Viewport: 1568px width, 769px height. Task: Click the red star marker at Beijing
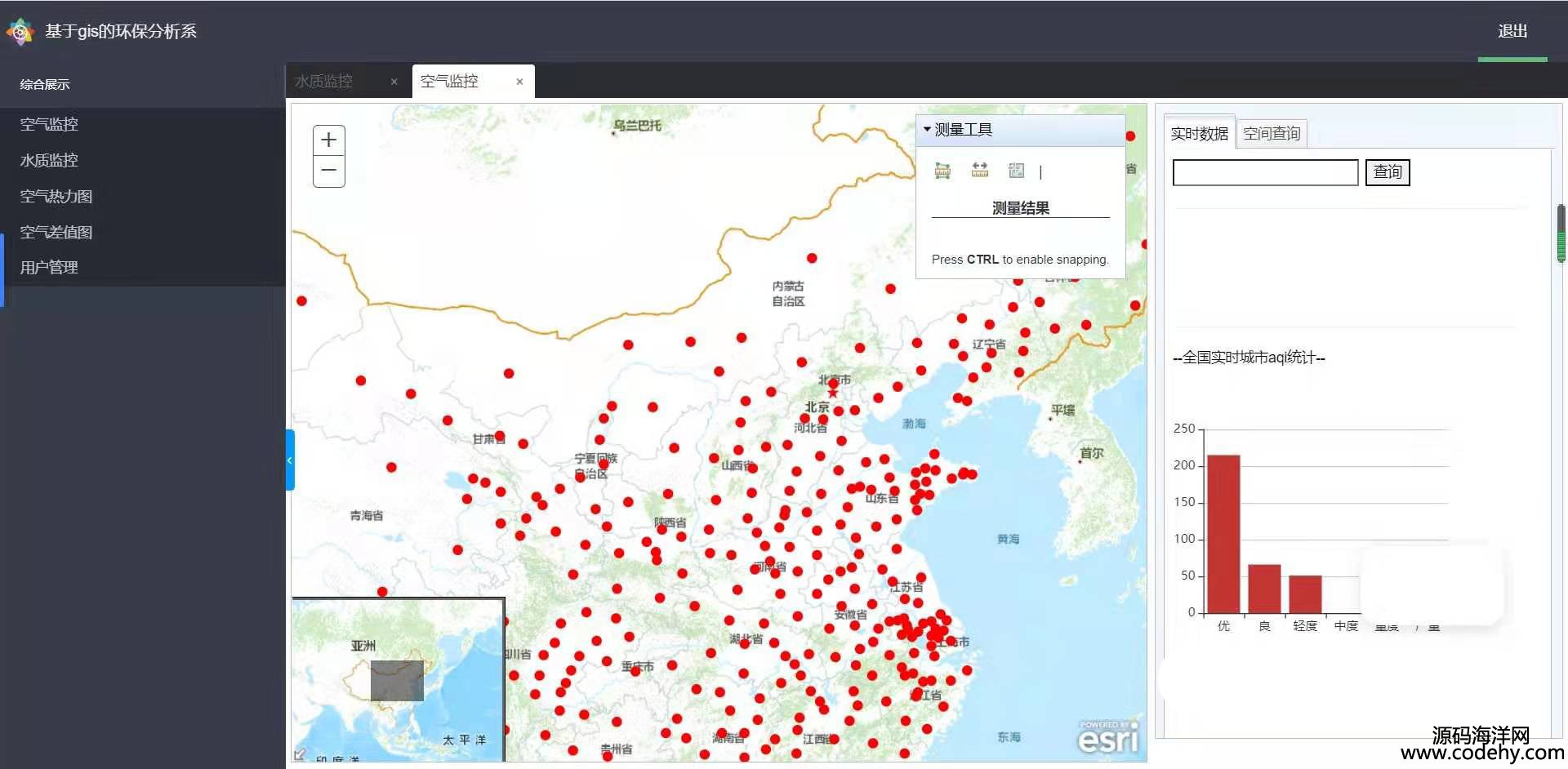click(x=833, y=393)
